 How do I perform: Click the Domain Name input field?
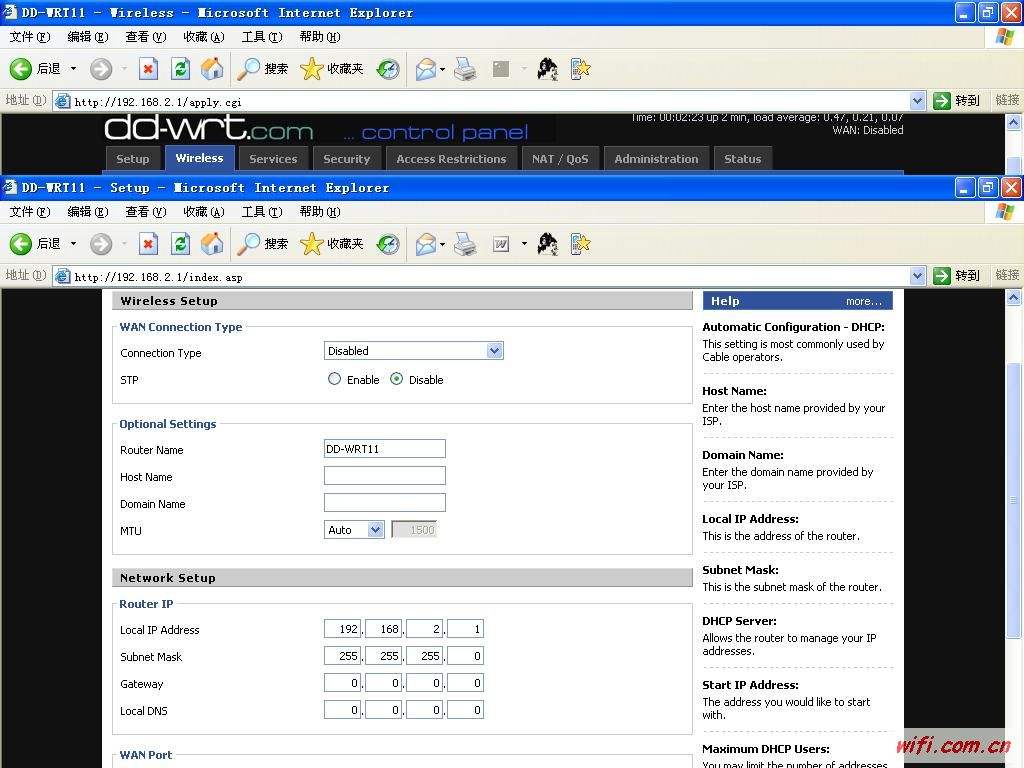385,502
